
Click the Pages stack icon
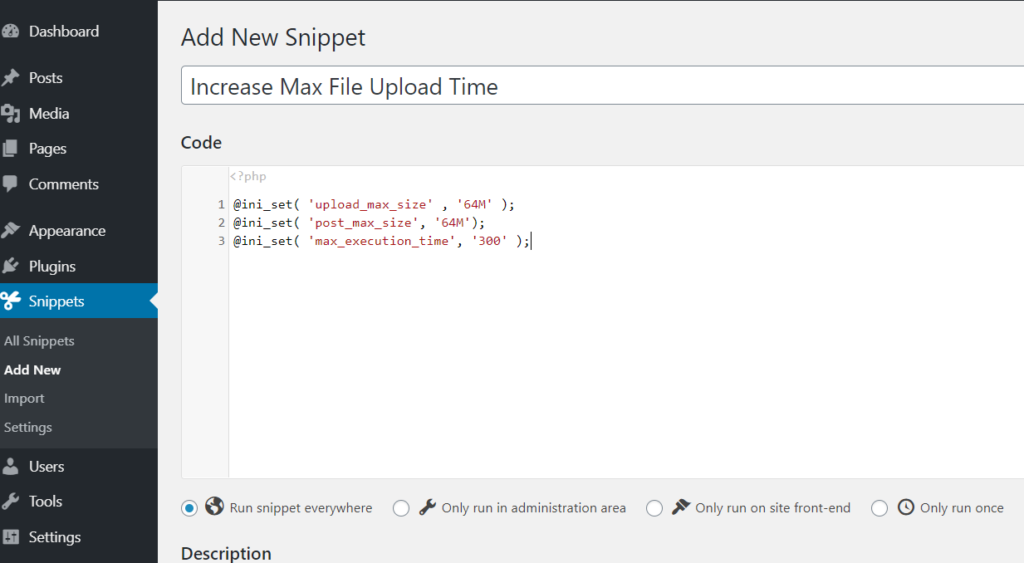[x=10, y=148]
